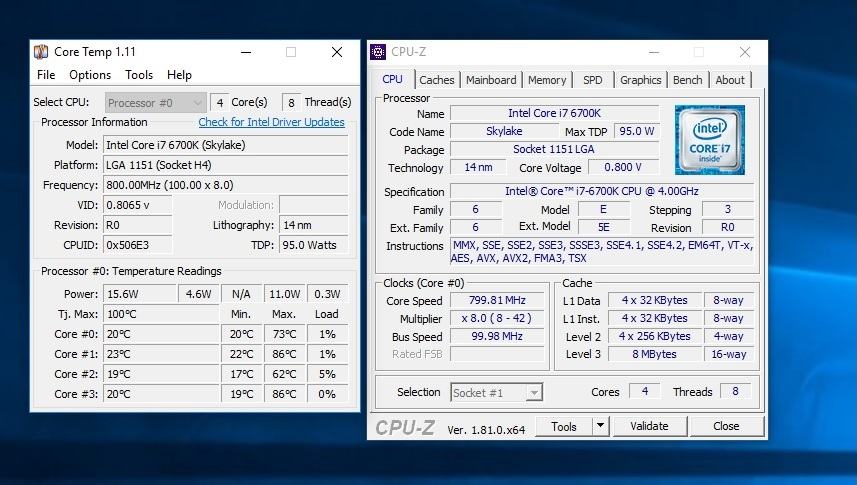Click the VID value 0.8065 v
857x485 pixels.
coord(138,205)
